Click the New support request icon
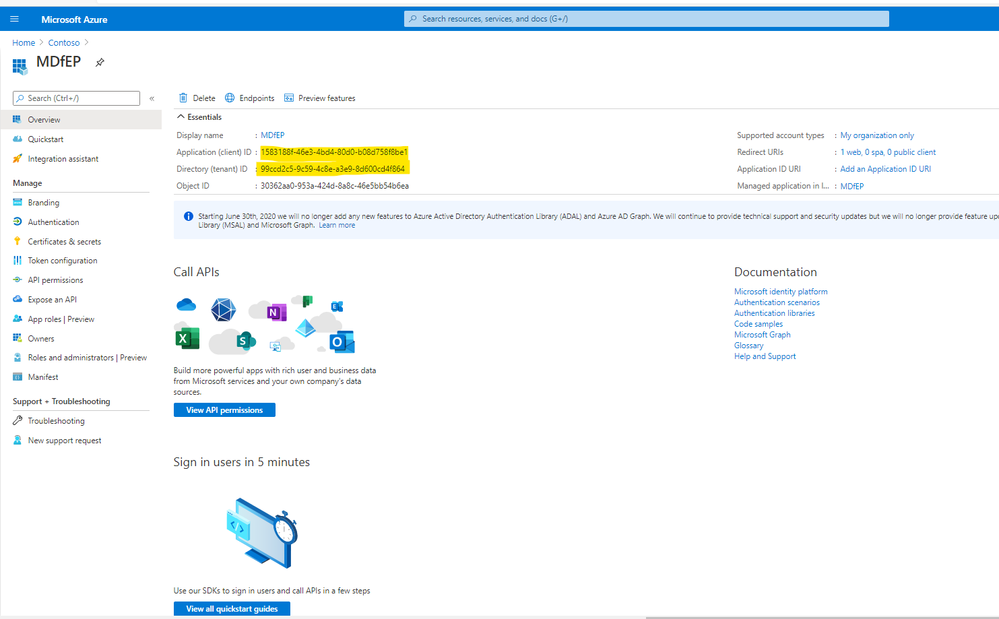 [17, 440]
